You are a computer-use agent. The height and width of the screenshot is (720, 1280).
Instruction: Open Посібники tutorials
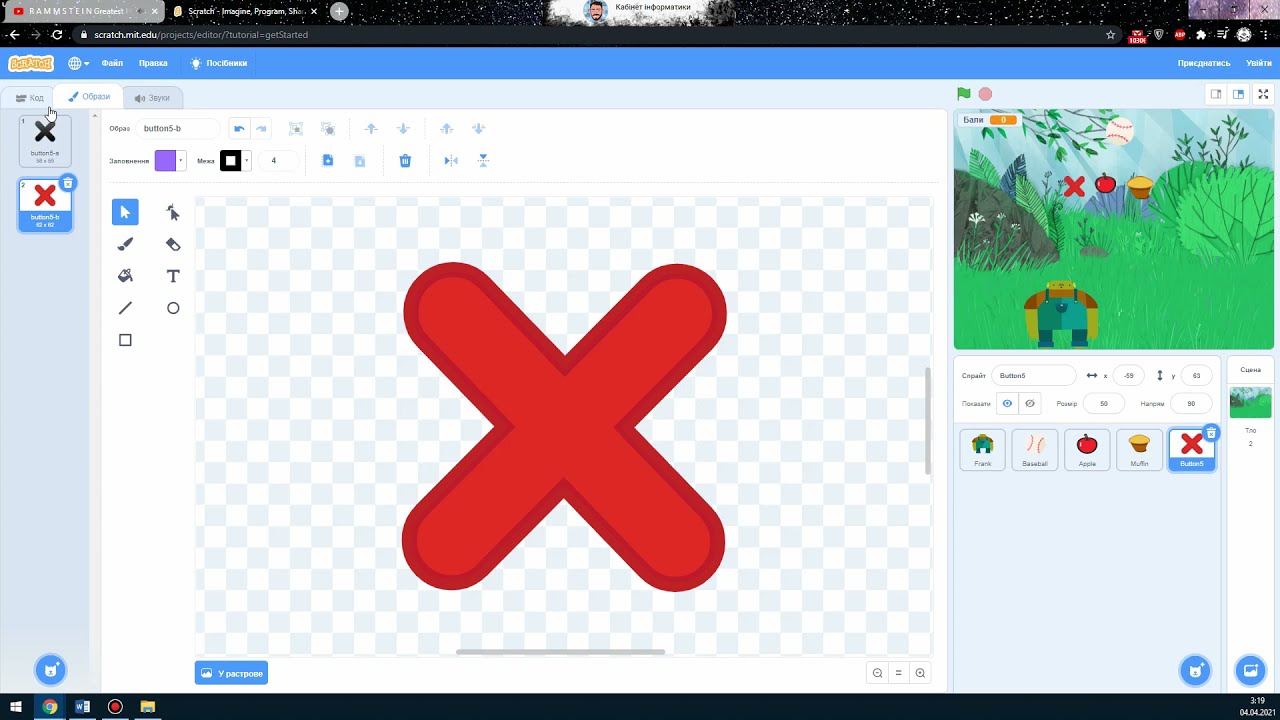pyautogui.click(x=219, y=63)
